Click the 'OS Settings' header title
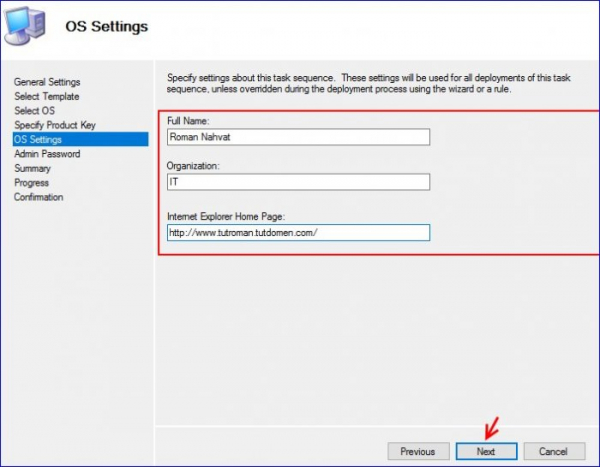 click(x=106, y=27)
